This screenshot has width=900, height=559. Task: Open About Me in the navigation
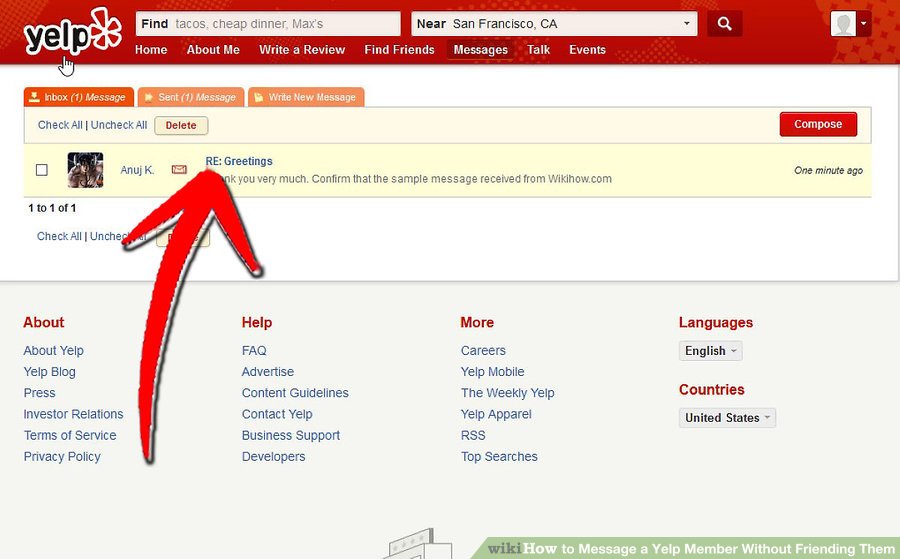pos(213,50)
